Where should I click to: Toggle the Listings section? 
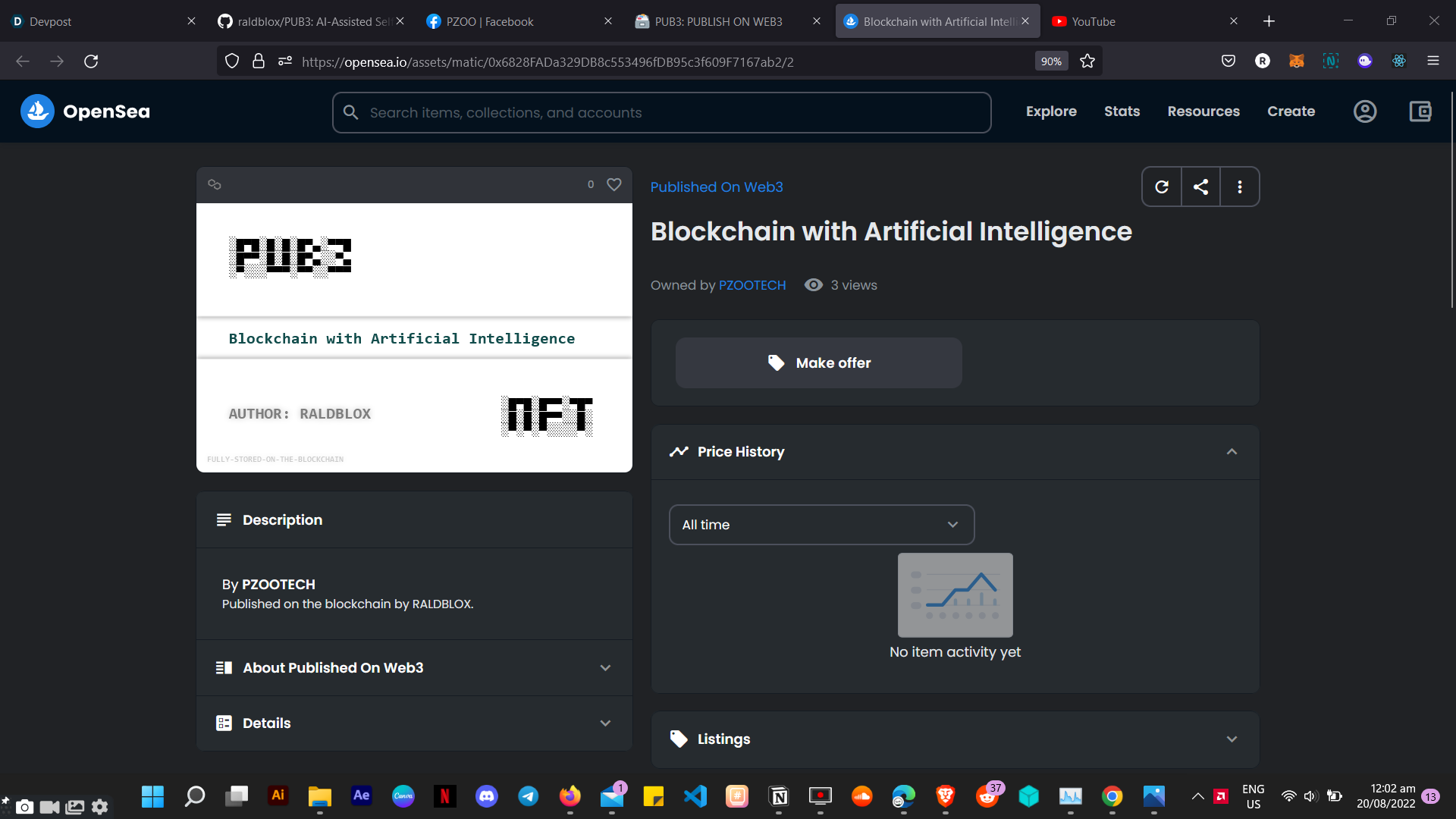(x=955, y=739)
